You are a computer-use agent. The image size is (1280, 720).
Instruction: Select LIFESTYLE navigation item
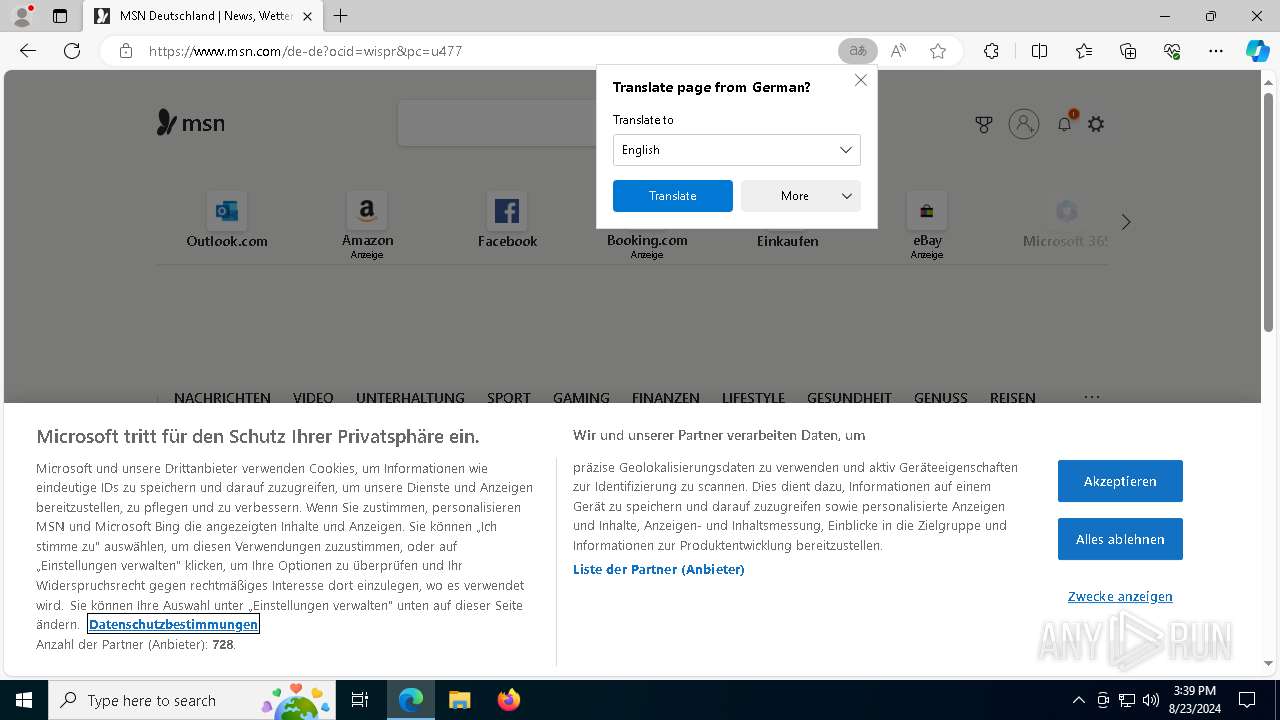(753, 397)
